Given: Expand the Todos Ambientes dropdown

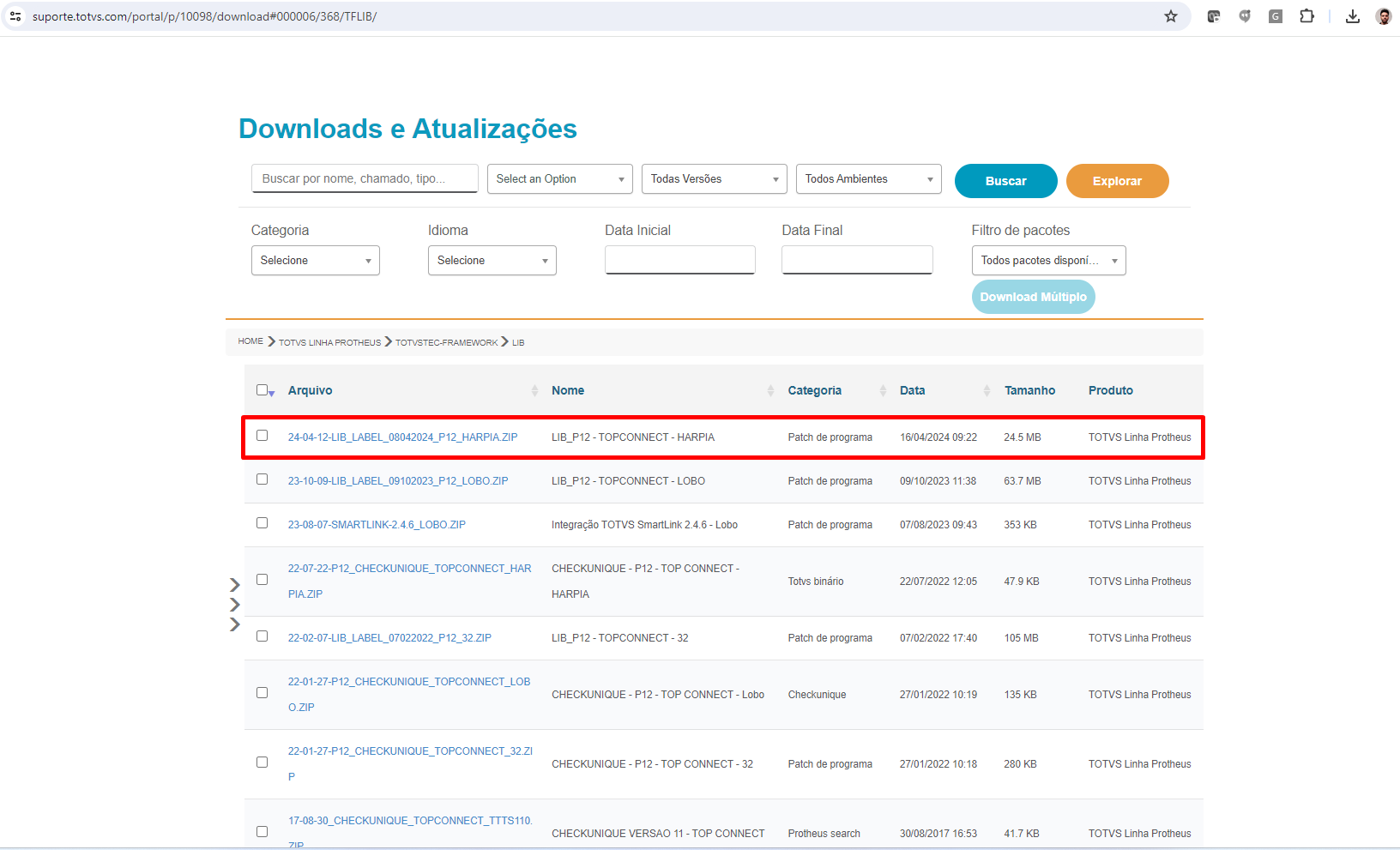Looking at the screenshot, I should pyautogui.click(x=868, y=179).
